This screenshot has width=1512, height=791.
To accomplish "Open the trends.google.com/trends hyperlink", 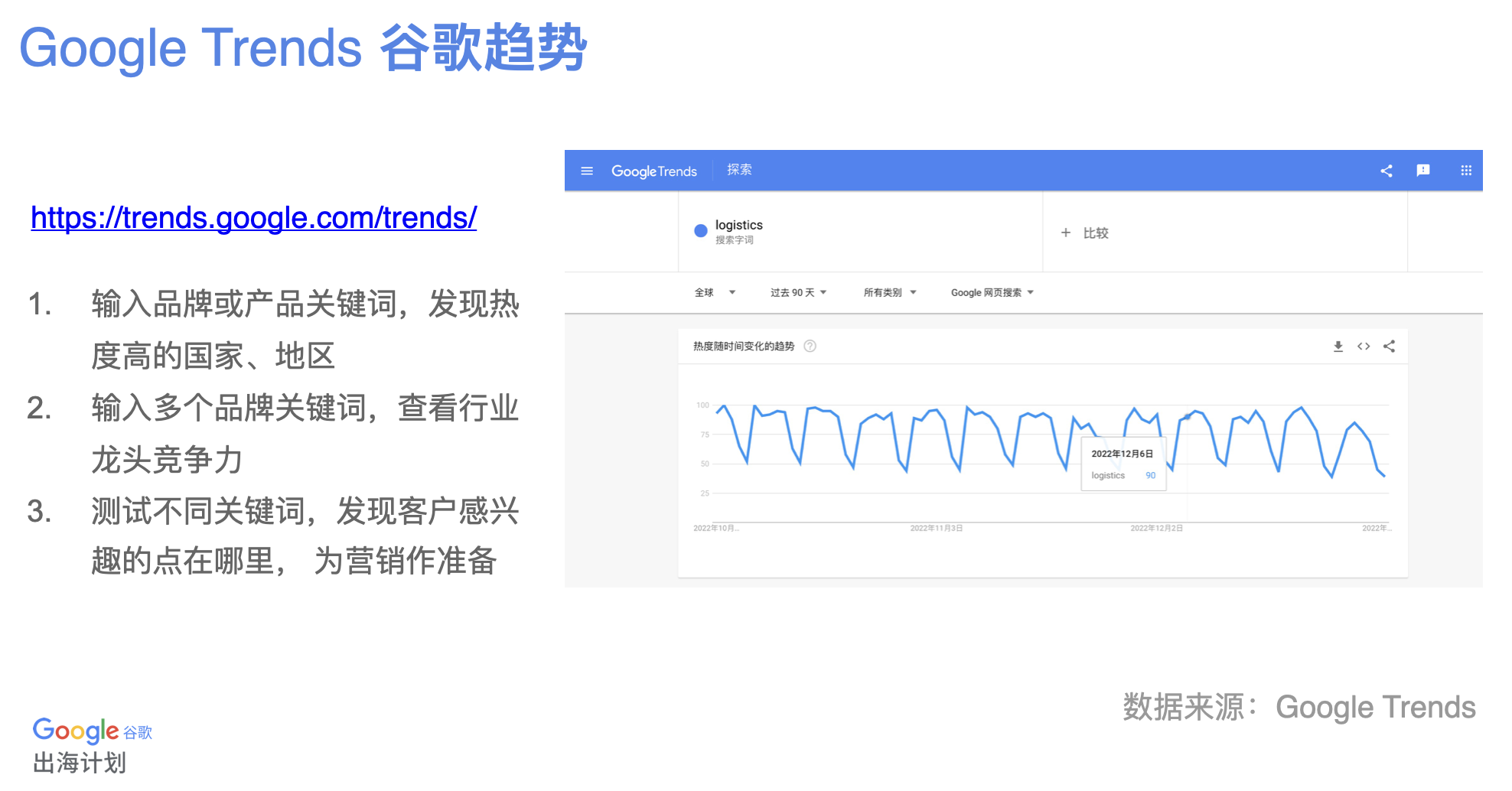I will [254, 218].
